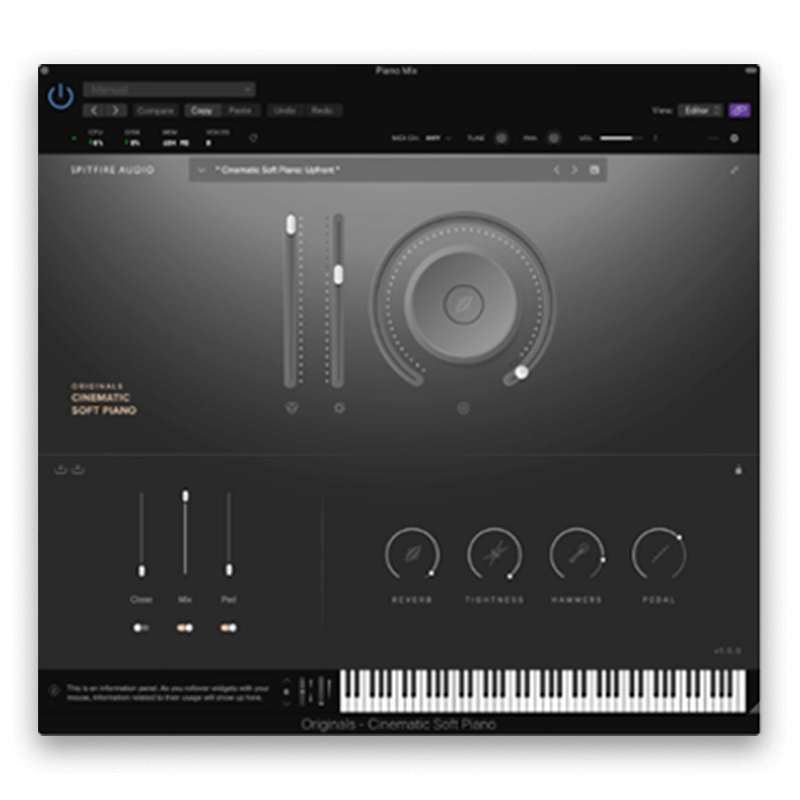The width and height of the screenshot is (800, 800).
Task: Click the VOICES count readout
Action: [217, 138]
